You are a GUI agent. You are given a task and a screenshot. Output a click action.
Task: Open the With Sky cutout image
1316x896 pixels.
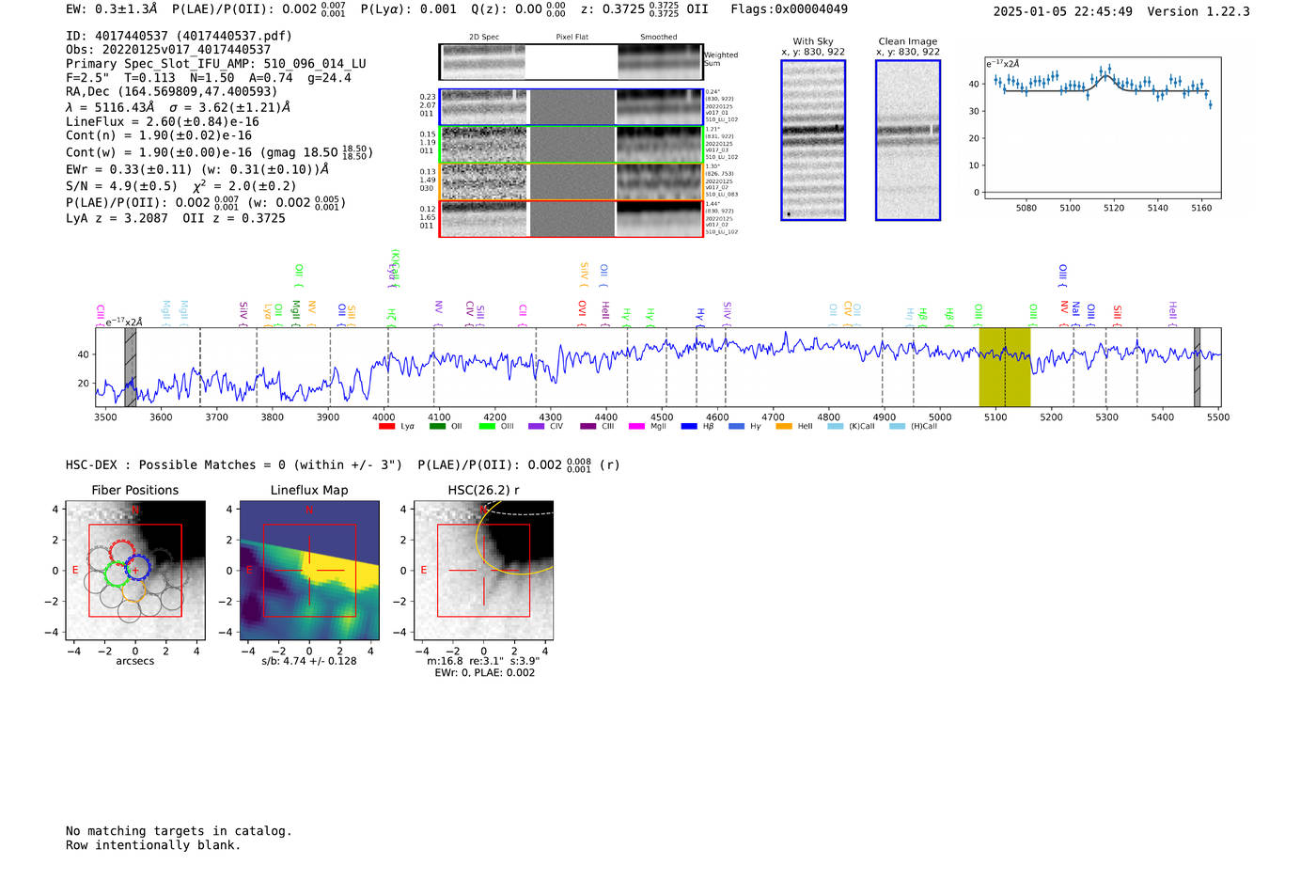tap(813, 140)
